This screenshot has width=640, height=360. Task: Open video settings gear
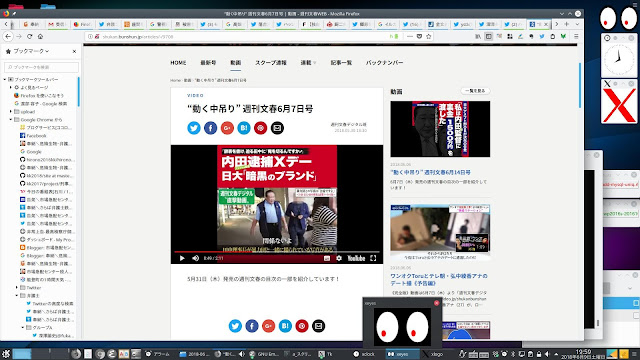(339, 258)
